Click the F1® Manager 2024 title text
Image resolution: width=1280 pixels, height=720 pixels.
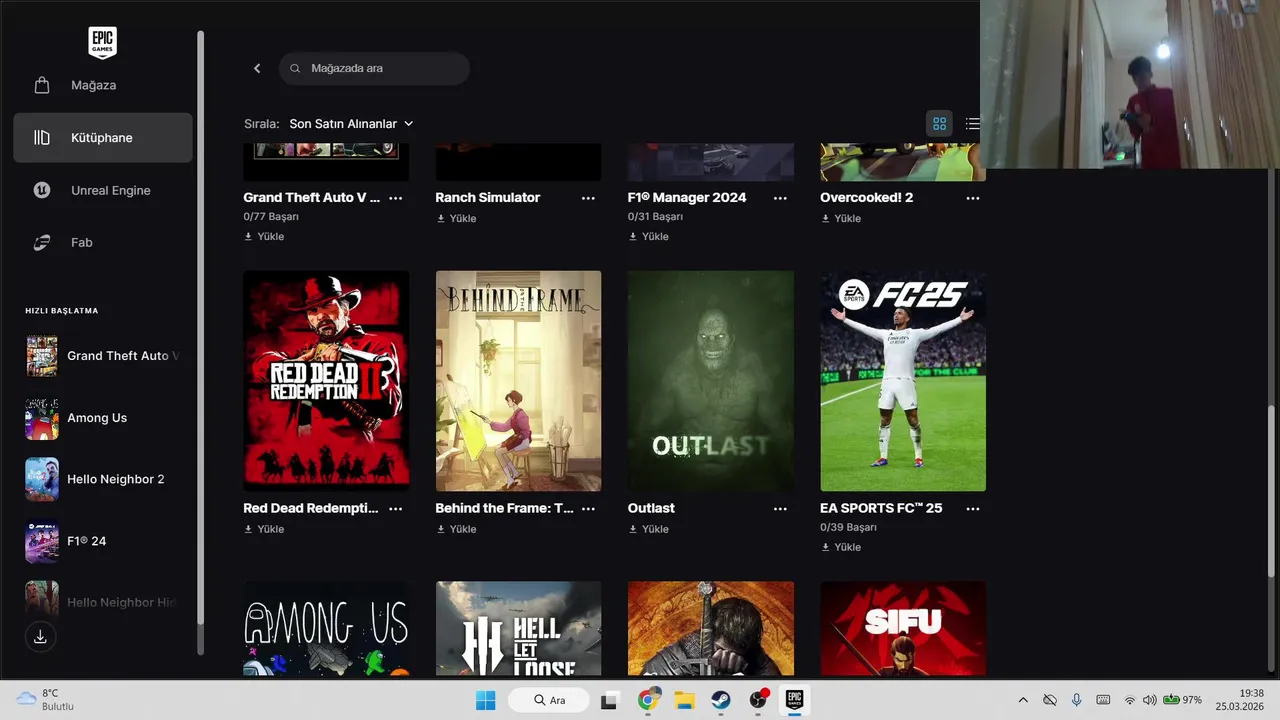[x=687, y=198]
